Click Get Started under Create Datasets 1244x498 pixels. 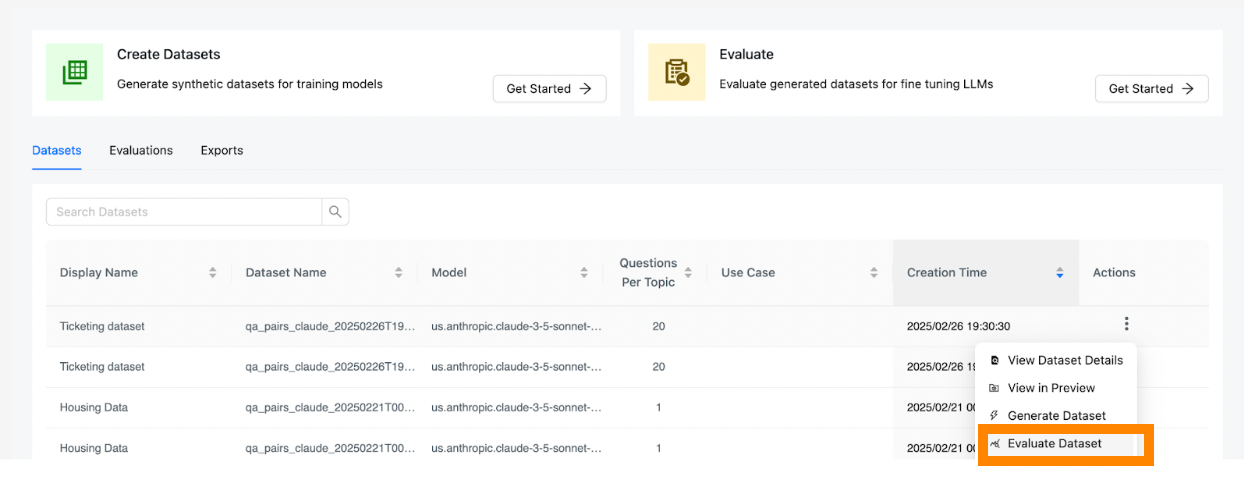click(549, 89)
